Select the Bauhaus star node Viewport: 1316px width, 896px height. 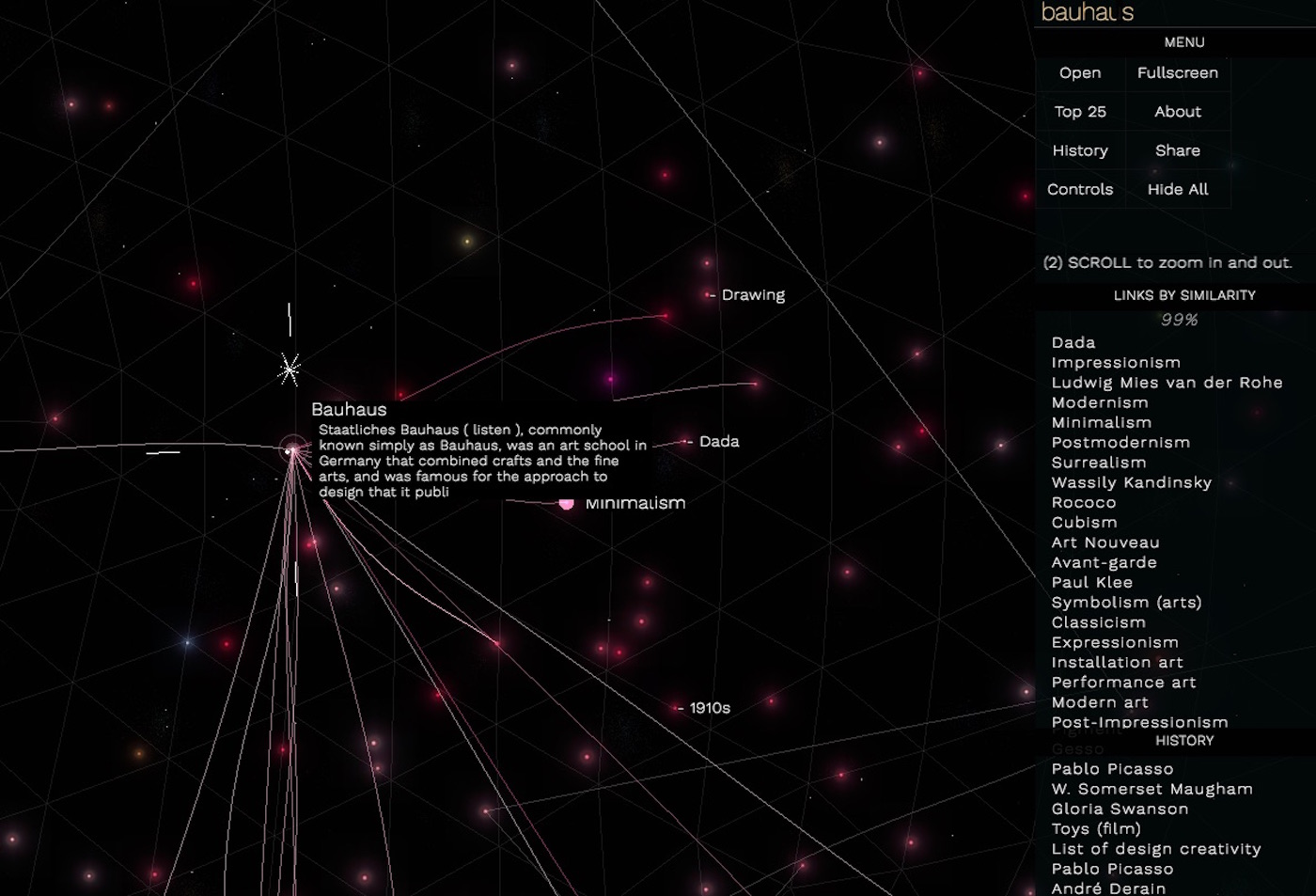coord(290,449)
